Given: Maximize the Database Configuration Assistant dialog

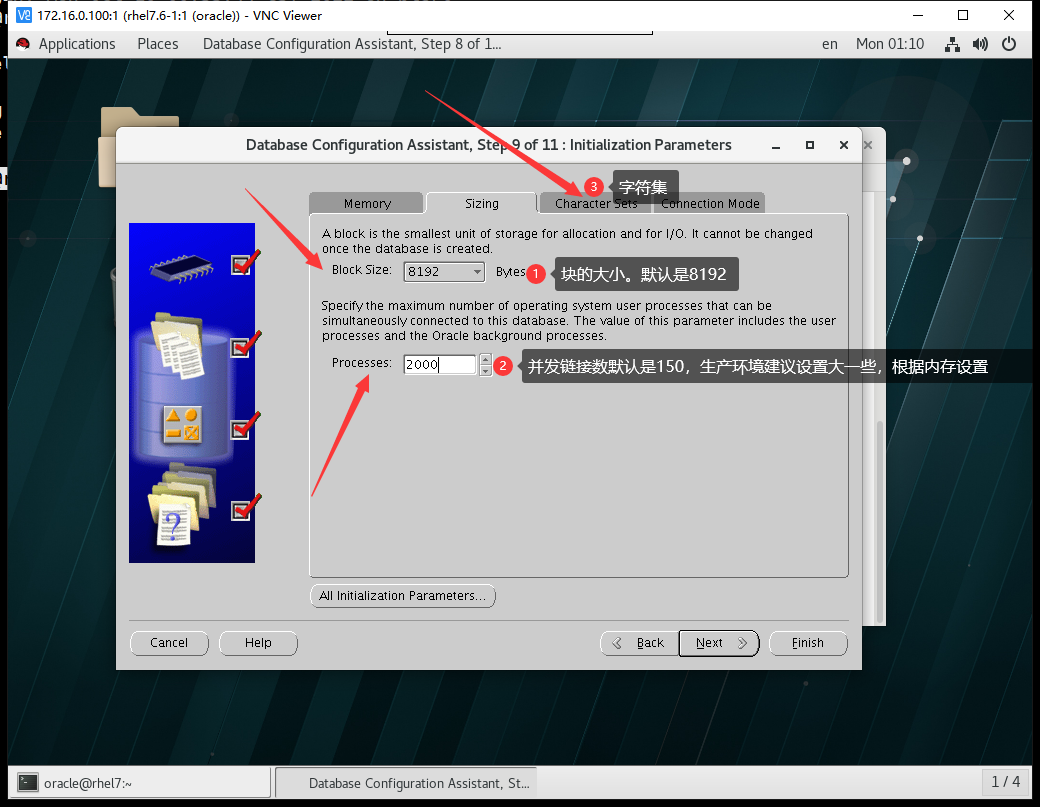Looking at the screenshot, I should click(x=810, y=145).
